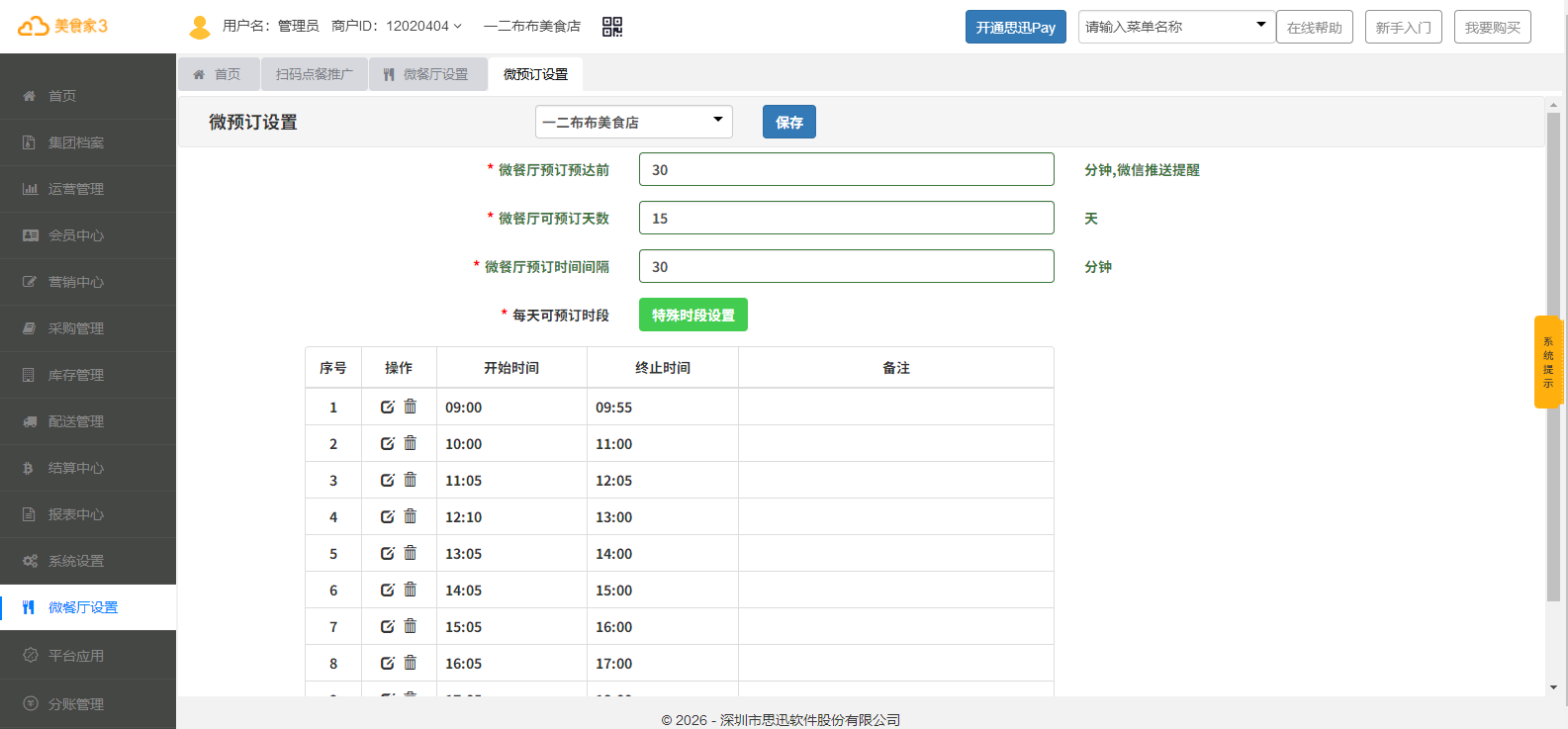Open 会员中心 in the sidebar

(76, 235)
